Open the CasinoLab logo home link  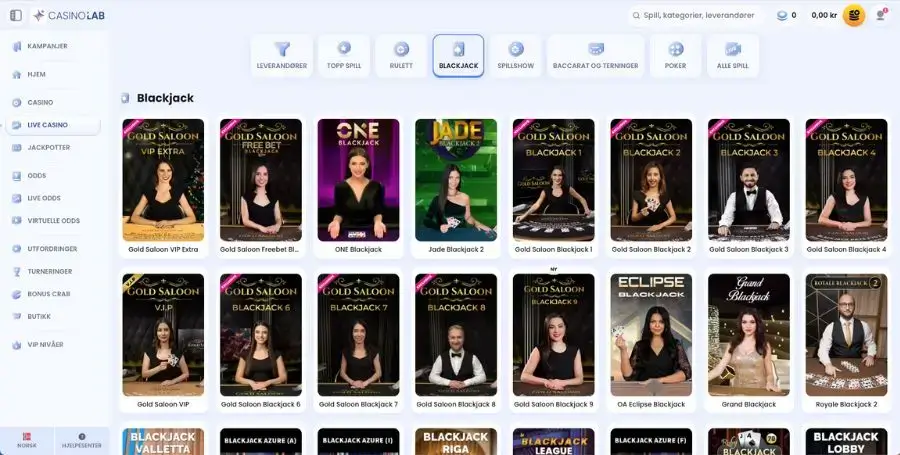69,15
